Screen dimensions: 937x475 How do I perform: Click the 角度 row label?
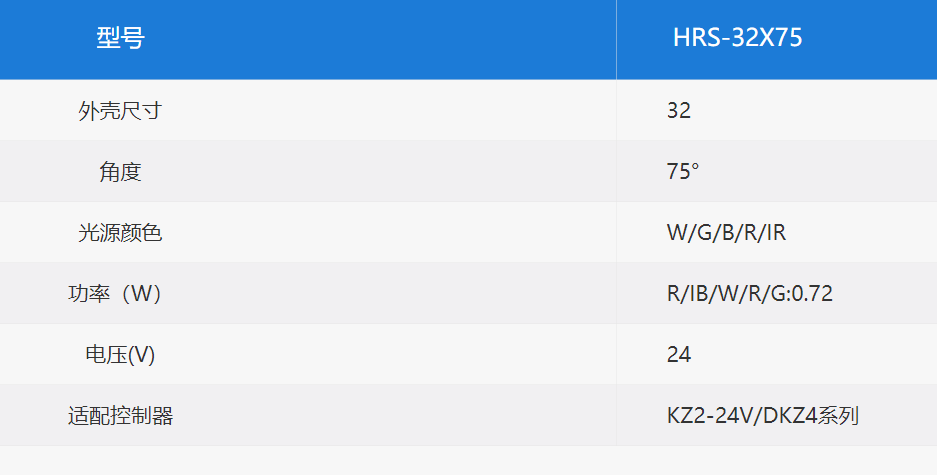(120, 171)
